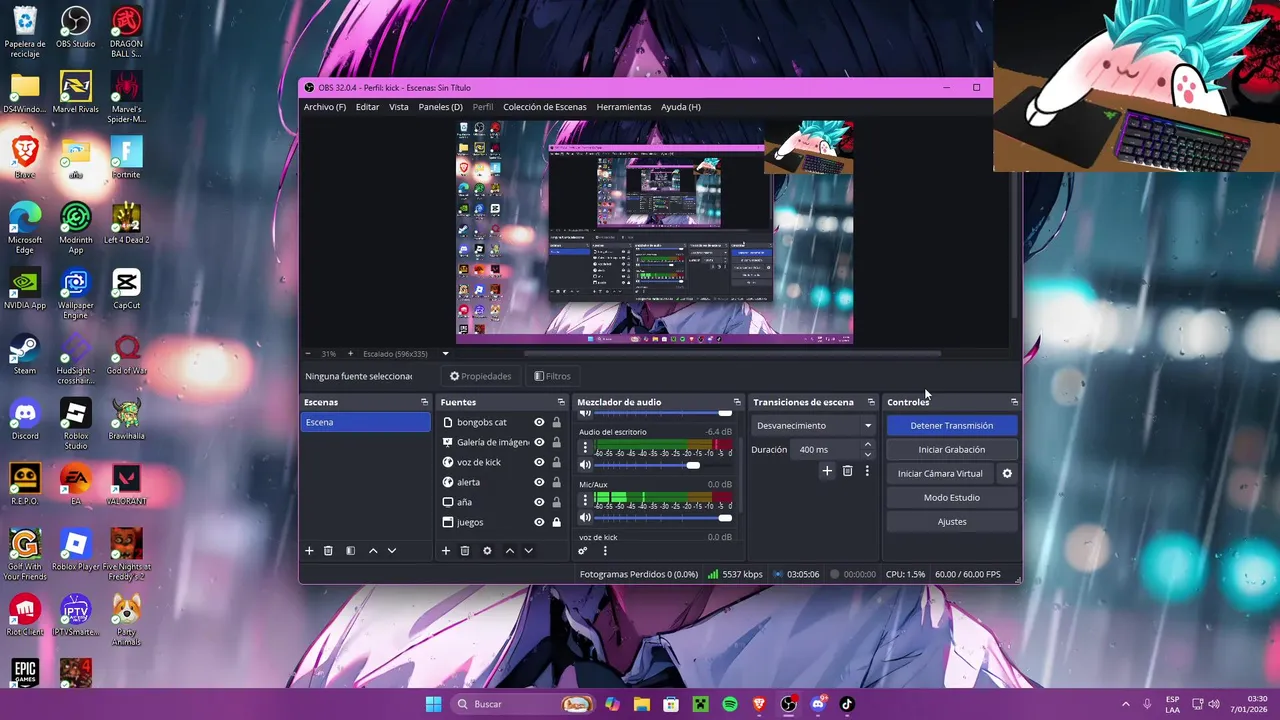Open advanced audio properties gears icon
The image size is (1280, 720).
[583, 551]
